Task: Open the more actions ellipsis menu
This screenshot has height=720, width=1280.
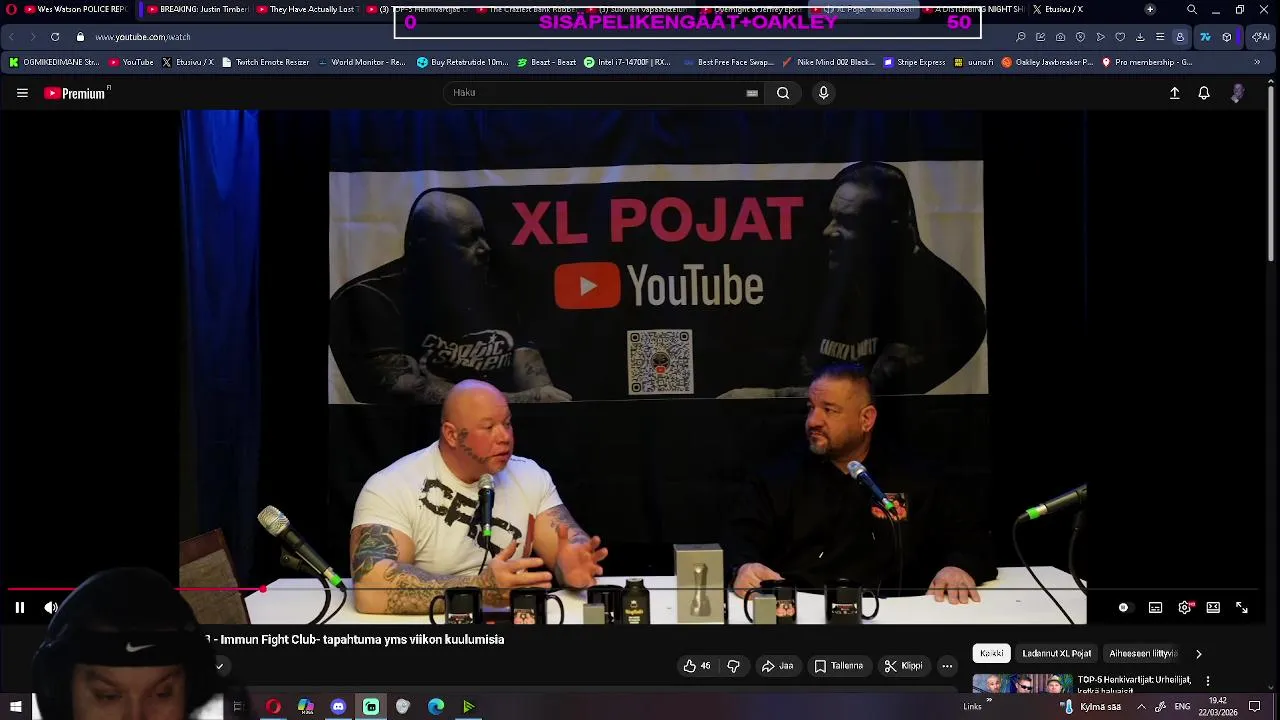Action: pos(947,666)
